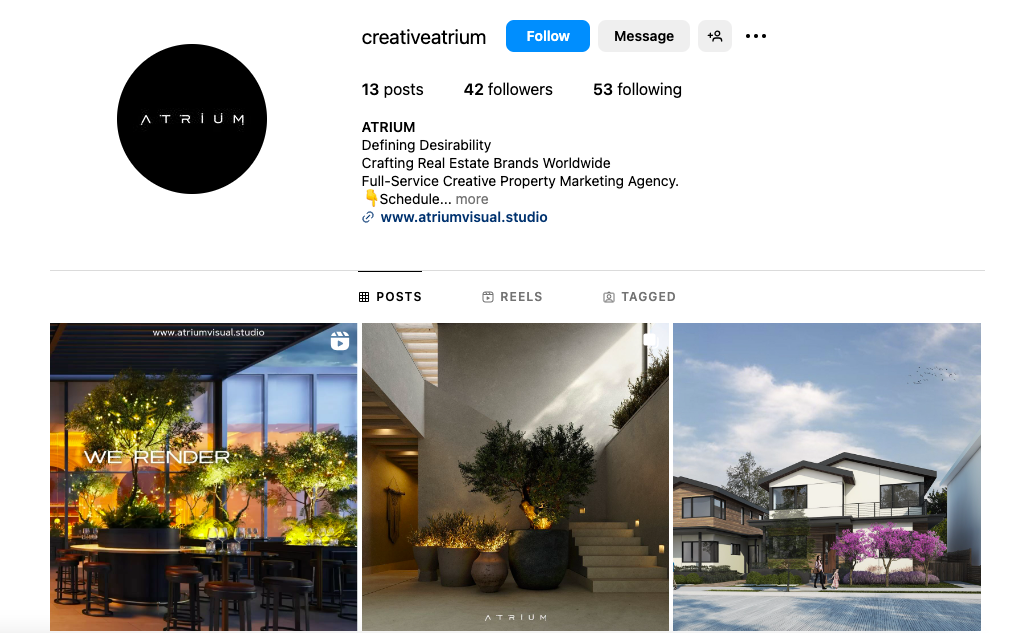
Task: Click the Message button
Action: (x=644, y=36)
